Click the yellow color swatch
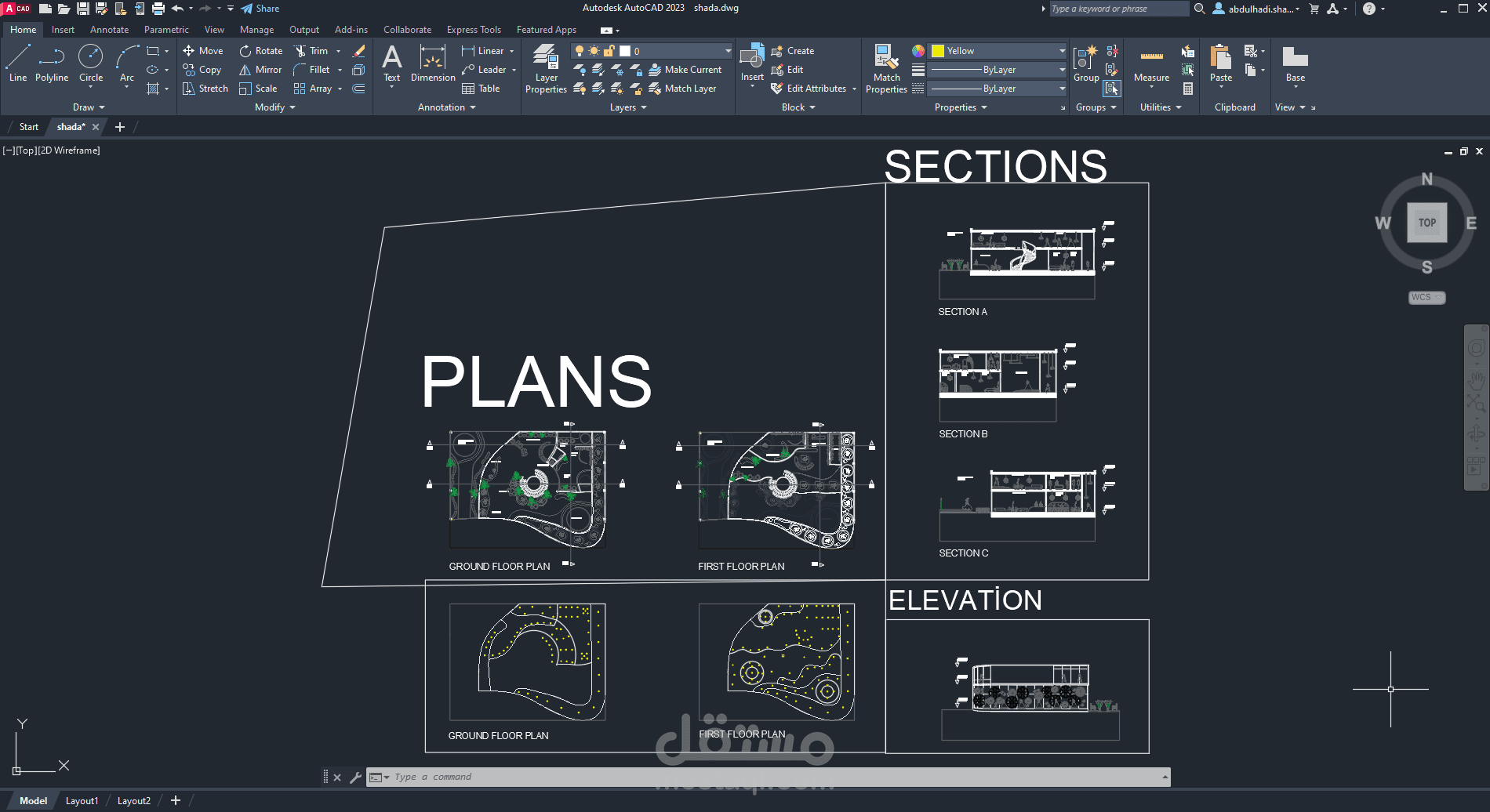This screenshot has height=812, width=1490. click(938, 51)
